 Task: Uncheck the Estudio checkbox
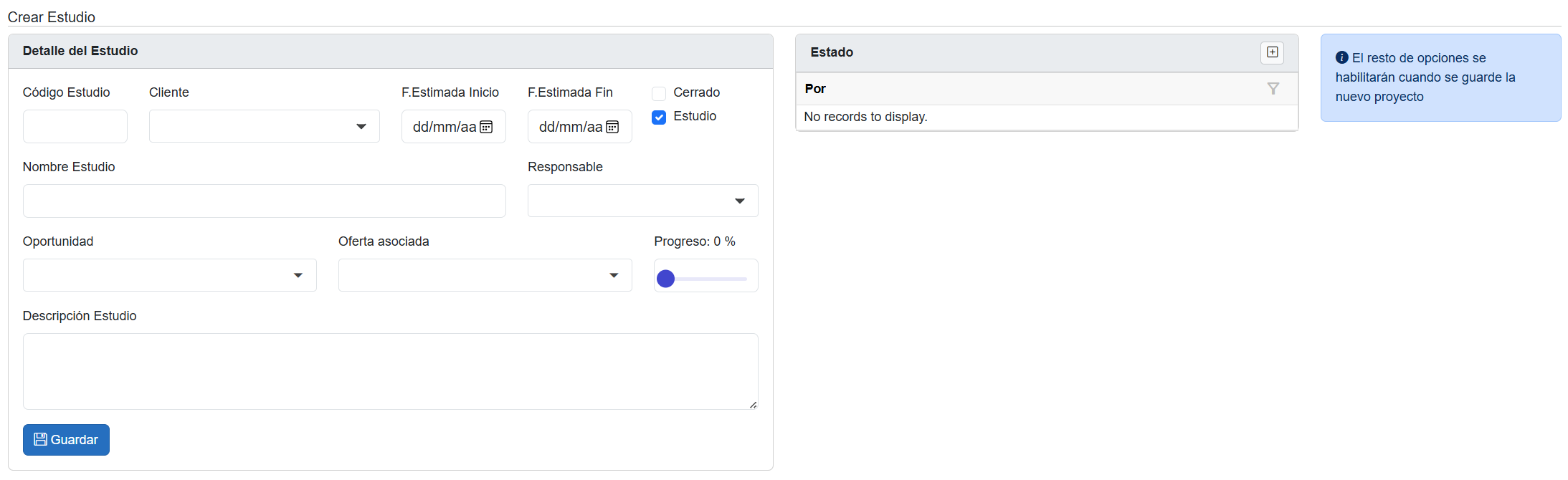click(659, 117)
